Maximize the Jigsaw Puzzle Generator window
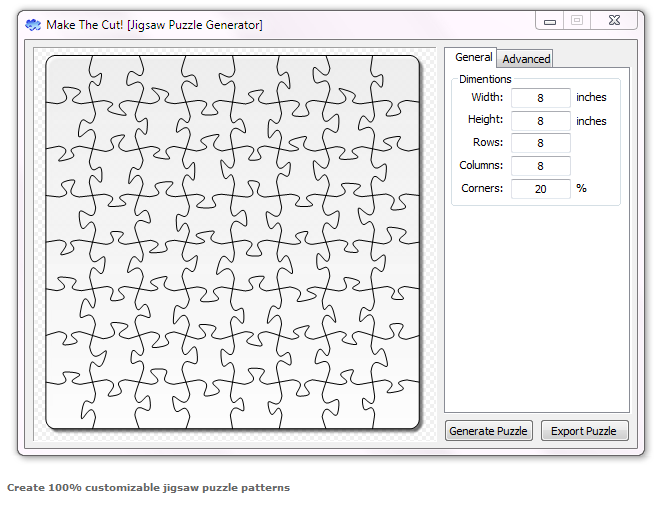 click(577, 20)
